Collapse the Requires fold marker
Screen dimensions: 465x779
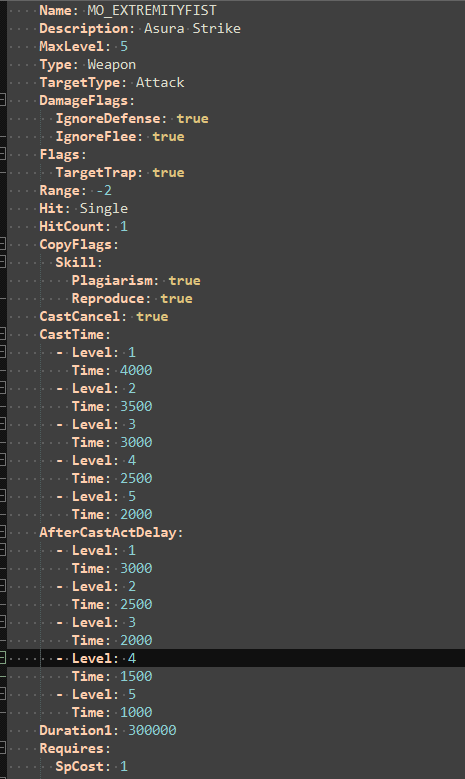click(2, 748)
